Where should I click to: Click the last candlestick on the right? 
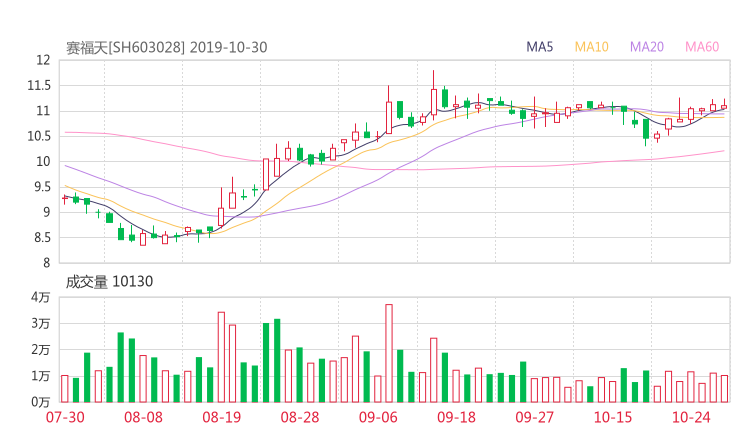pos(724,107)
